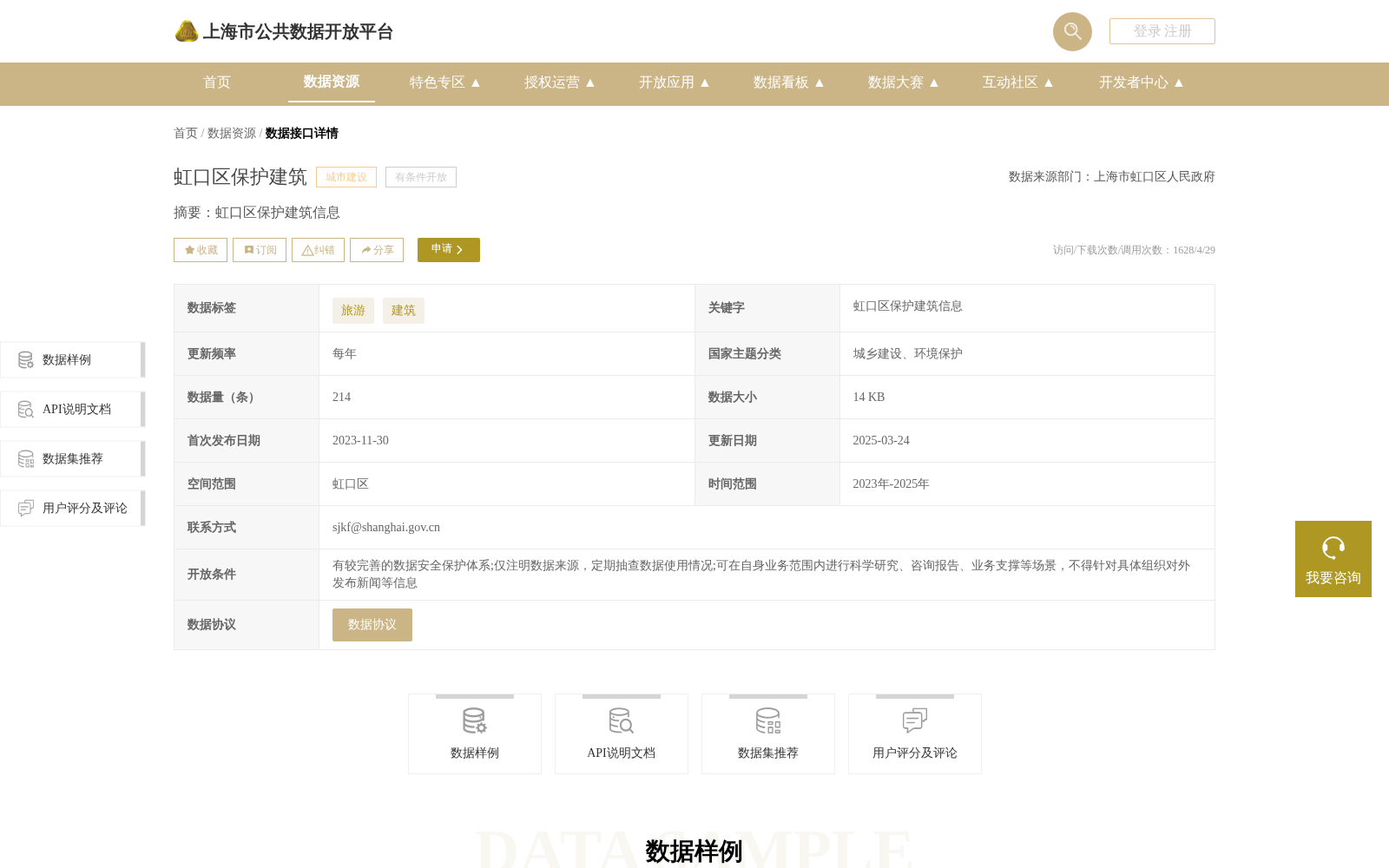Viewport: 1389px width, 868px height.
Task: Expand the 开放应用 menu
Action: point(675,82)
